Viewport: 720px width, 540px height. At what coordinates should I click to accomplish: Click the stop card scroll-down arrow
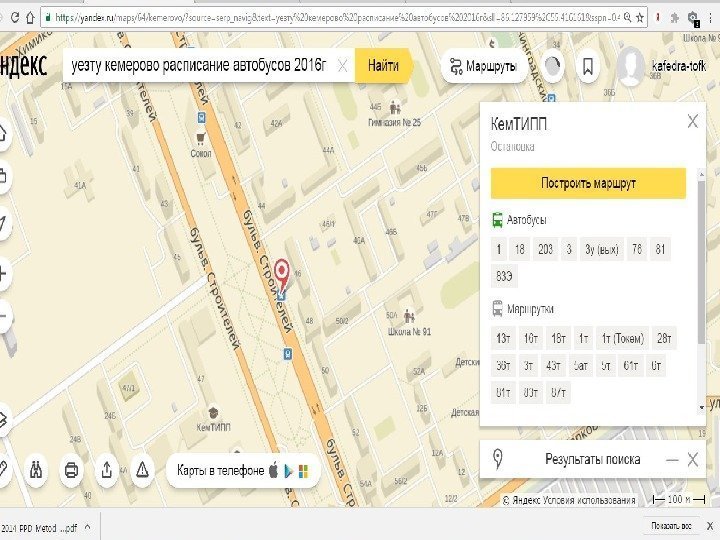pos(701,407)
